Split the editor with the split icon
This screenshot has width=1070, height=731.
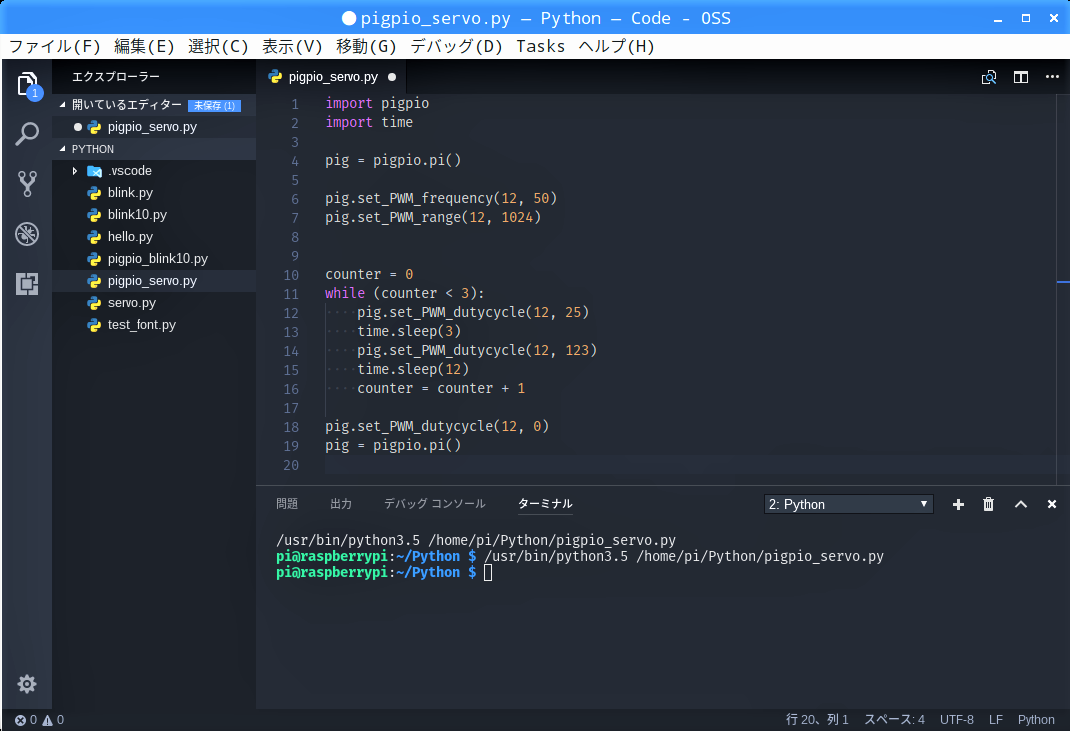(x=1021, y=77)
